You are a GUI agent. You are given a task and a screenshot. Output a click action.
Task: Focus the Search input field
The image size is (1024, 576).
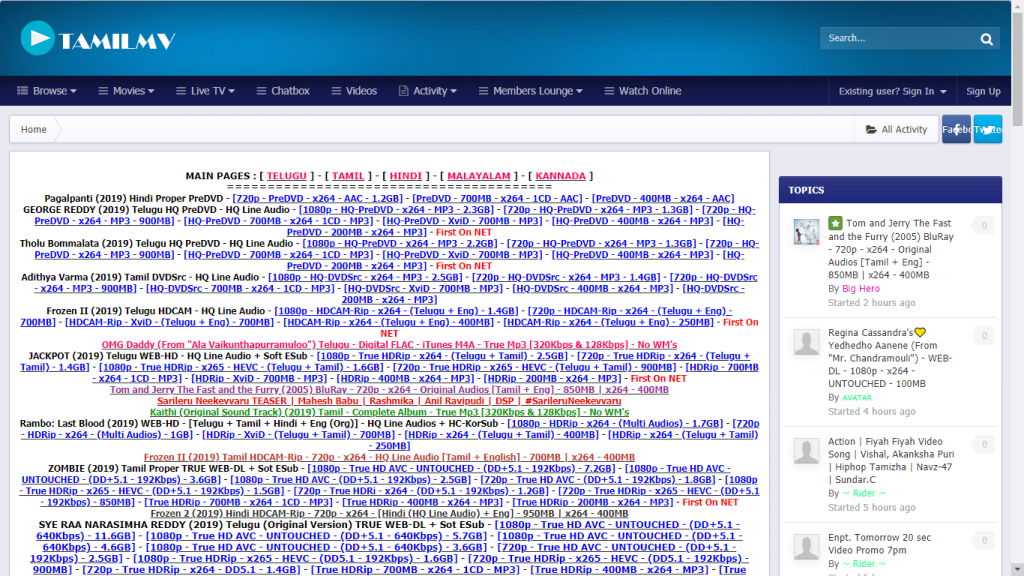(x=898, y=39)
